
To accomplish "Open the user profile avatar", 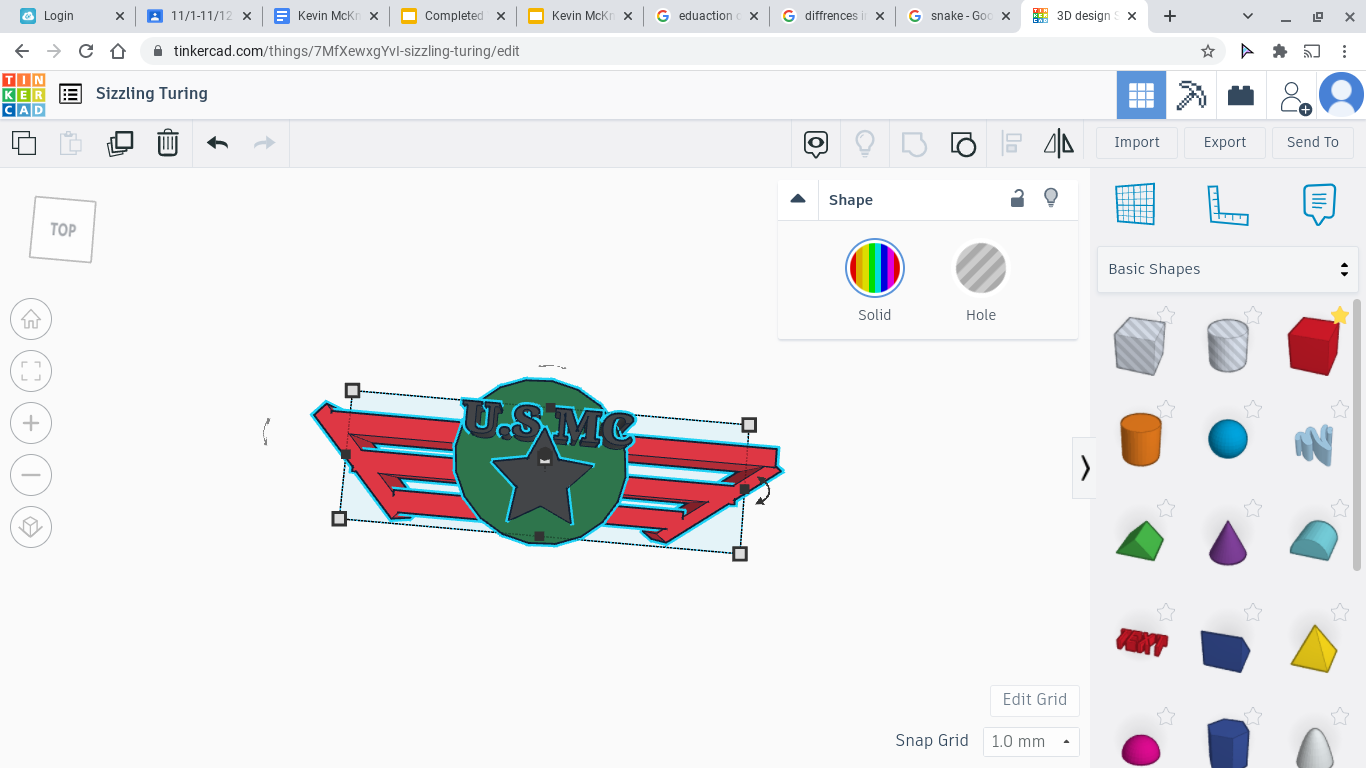I will pos(1341,95).
